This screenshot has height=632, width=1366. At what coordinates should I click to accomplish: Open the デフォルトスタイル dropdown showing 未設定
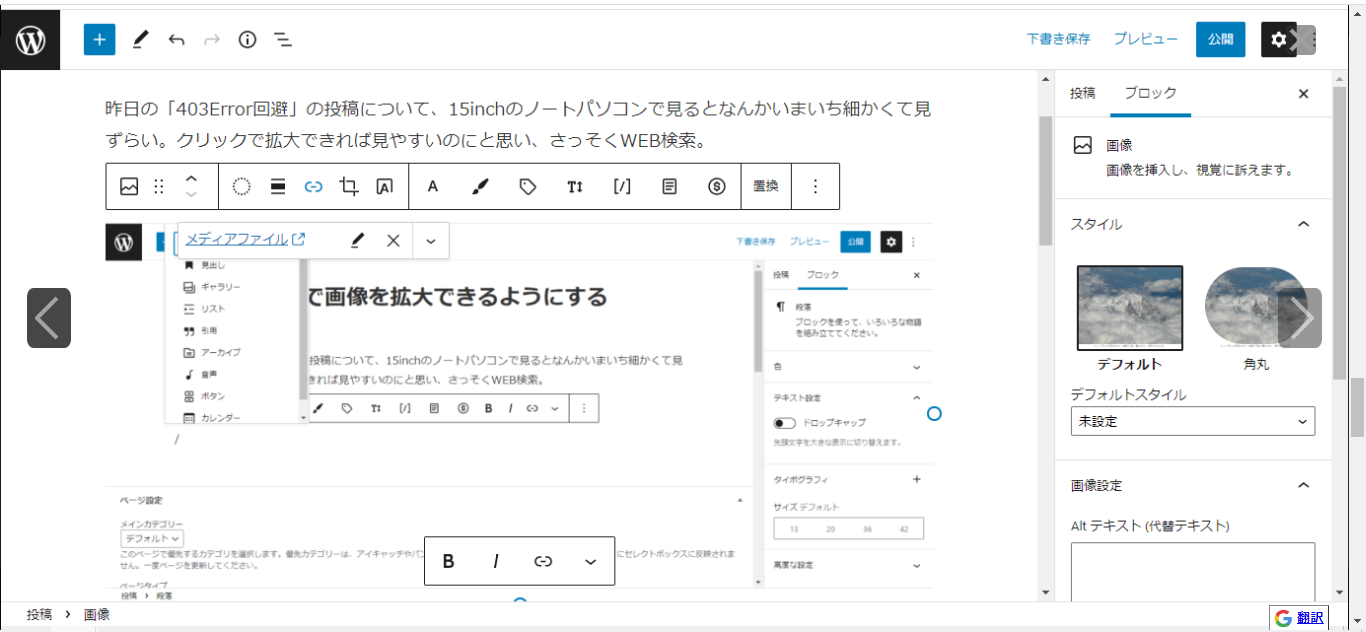click(1192, 422)
